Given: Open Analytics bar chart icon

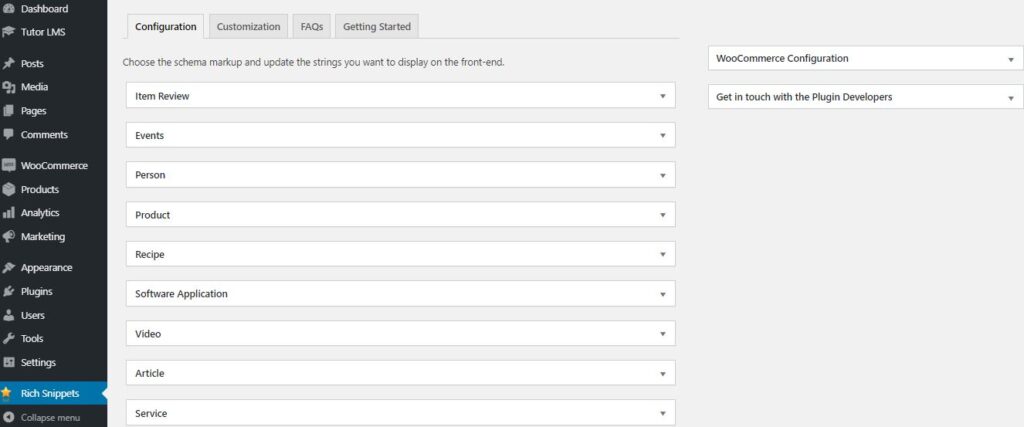Looking at the screenshot, I should (x=8, y=213).
